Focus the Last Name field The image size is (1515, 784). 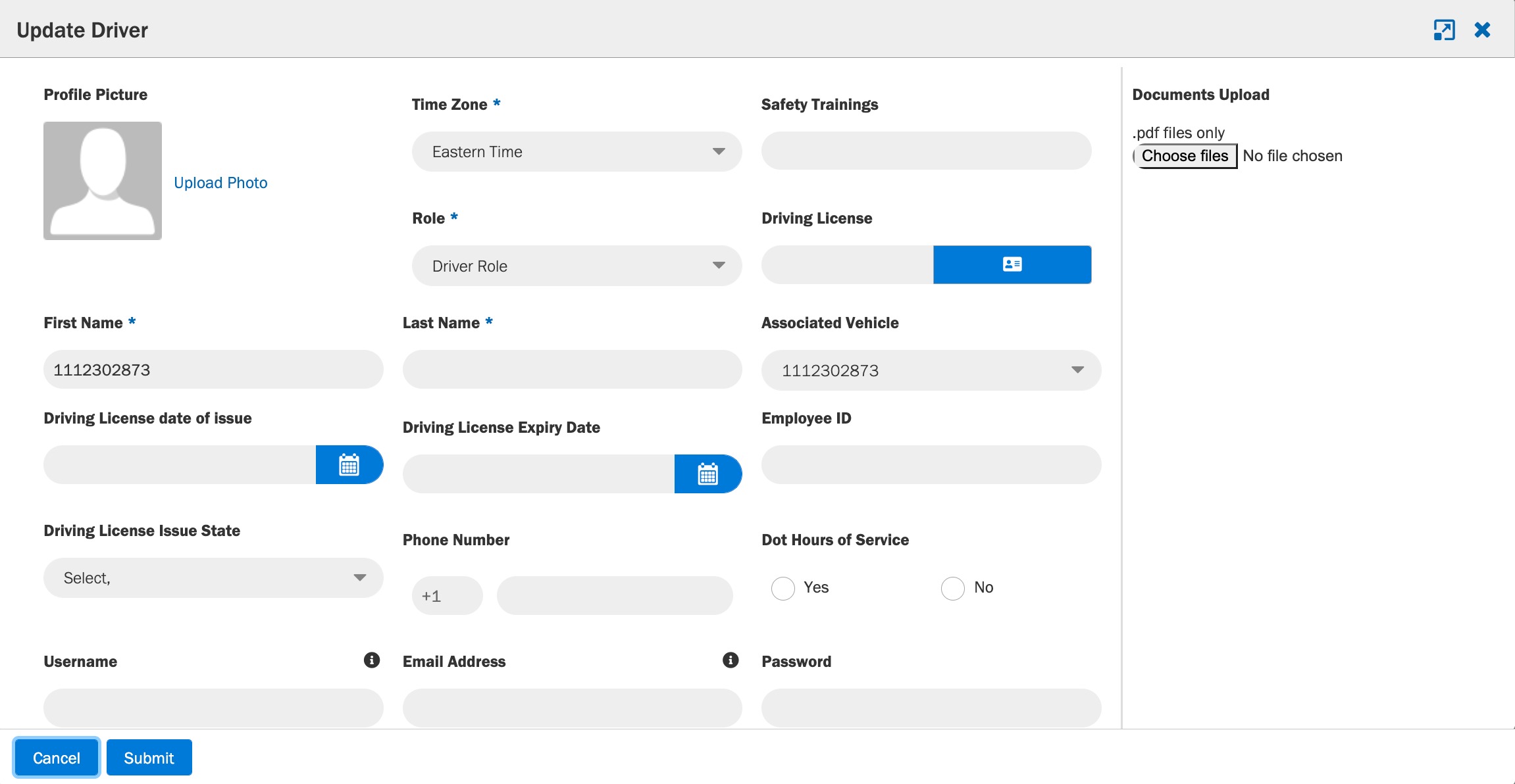tap(573, 370)
